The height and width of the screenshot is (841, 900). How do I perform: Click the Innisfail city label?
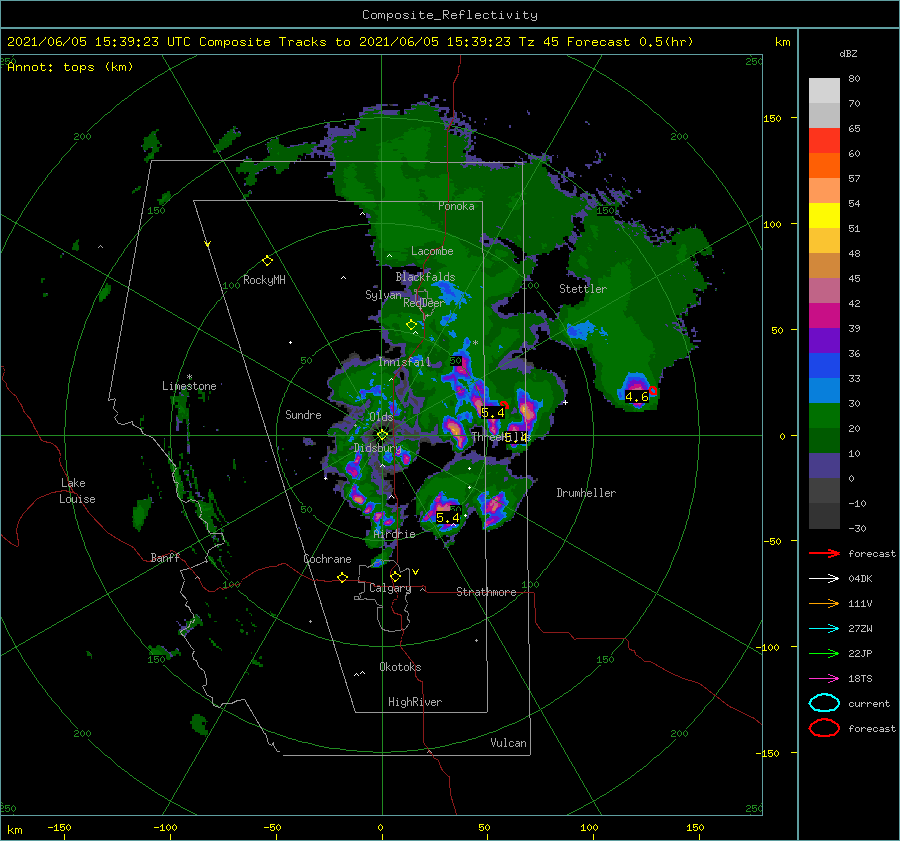click(x=404, y=362)
